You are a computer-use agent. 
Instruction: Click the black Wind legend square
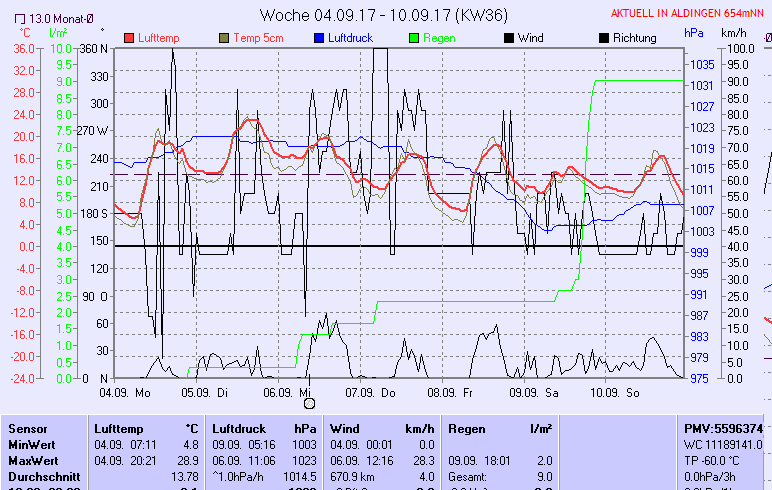coord(509,38)
